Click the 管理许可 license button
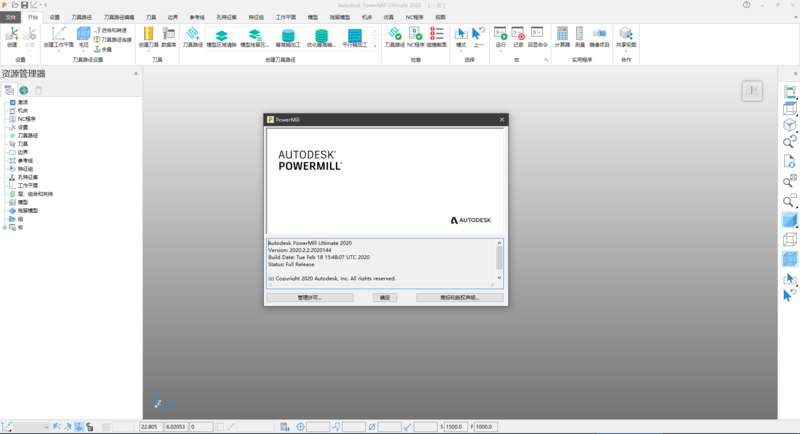 309,297
